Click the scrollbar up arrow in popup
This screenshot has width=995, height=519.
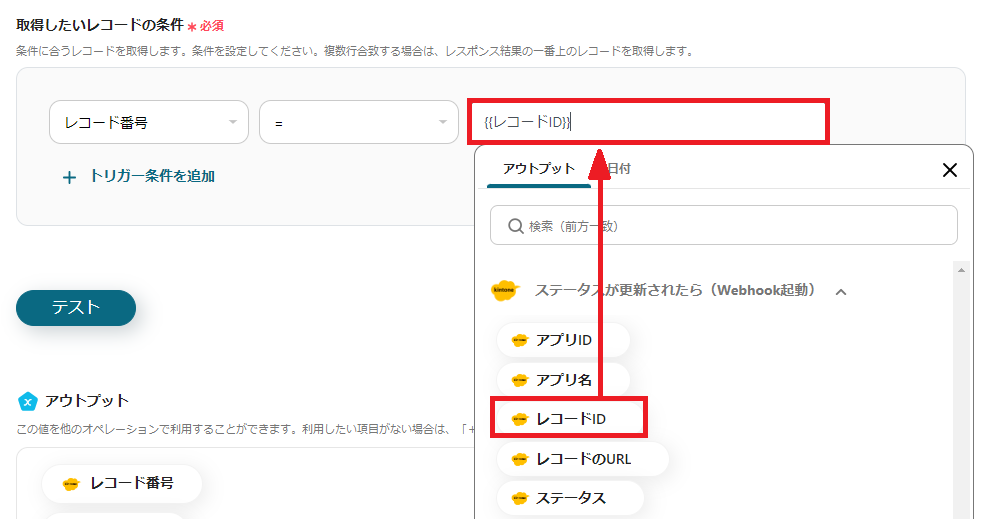coord(962,271)
